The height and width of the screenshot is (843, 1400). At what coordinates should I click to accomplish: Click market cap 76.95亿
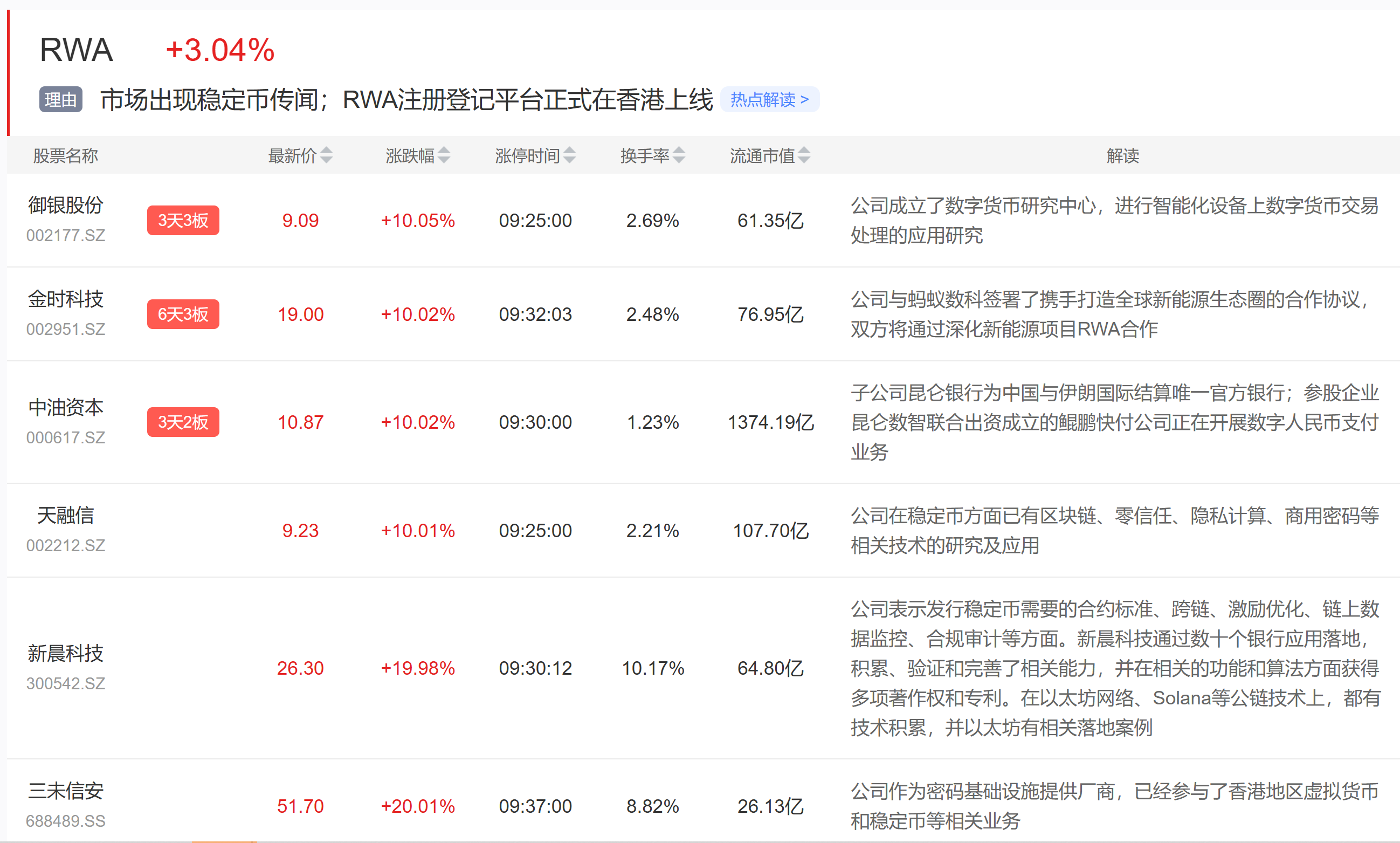click(770, 314)
